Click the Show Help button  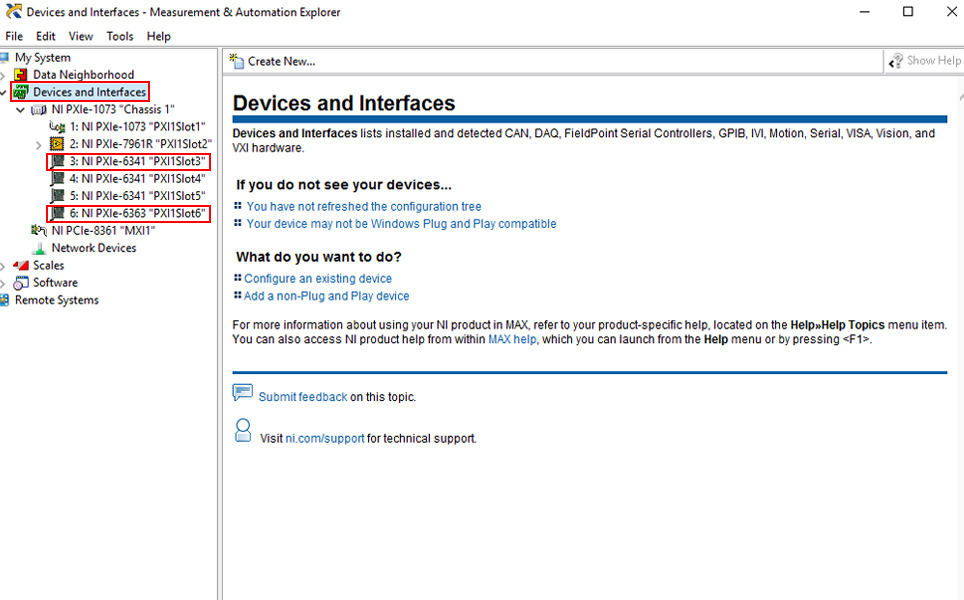(925, 61)
